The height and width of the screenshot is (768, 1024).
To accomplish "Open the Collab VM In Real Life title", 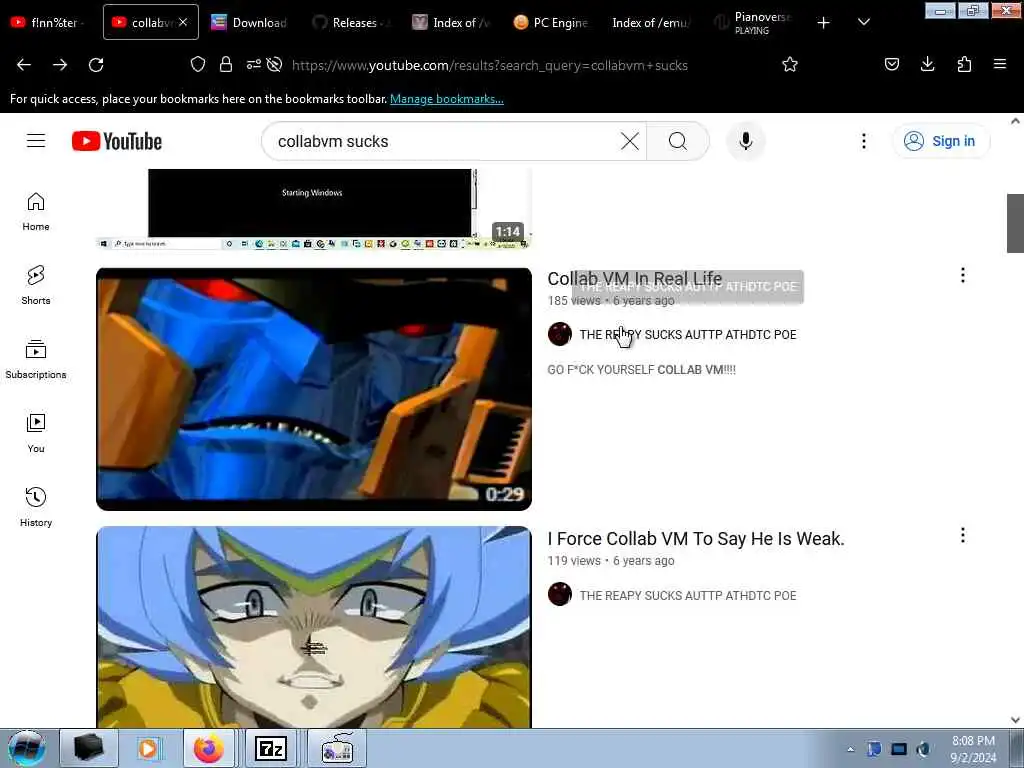I will click(634, 279).
